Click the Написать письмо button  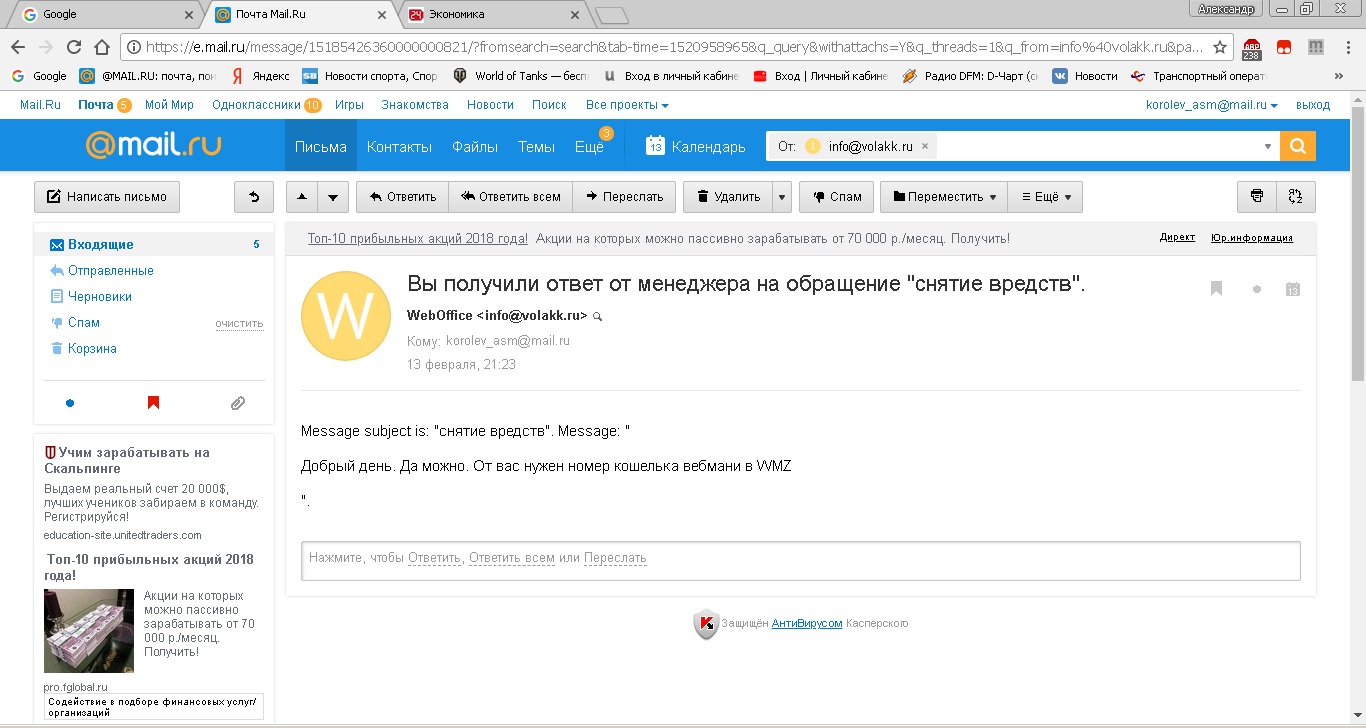[x=107, y=197]
